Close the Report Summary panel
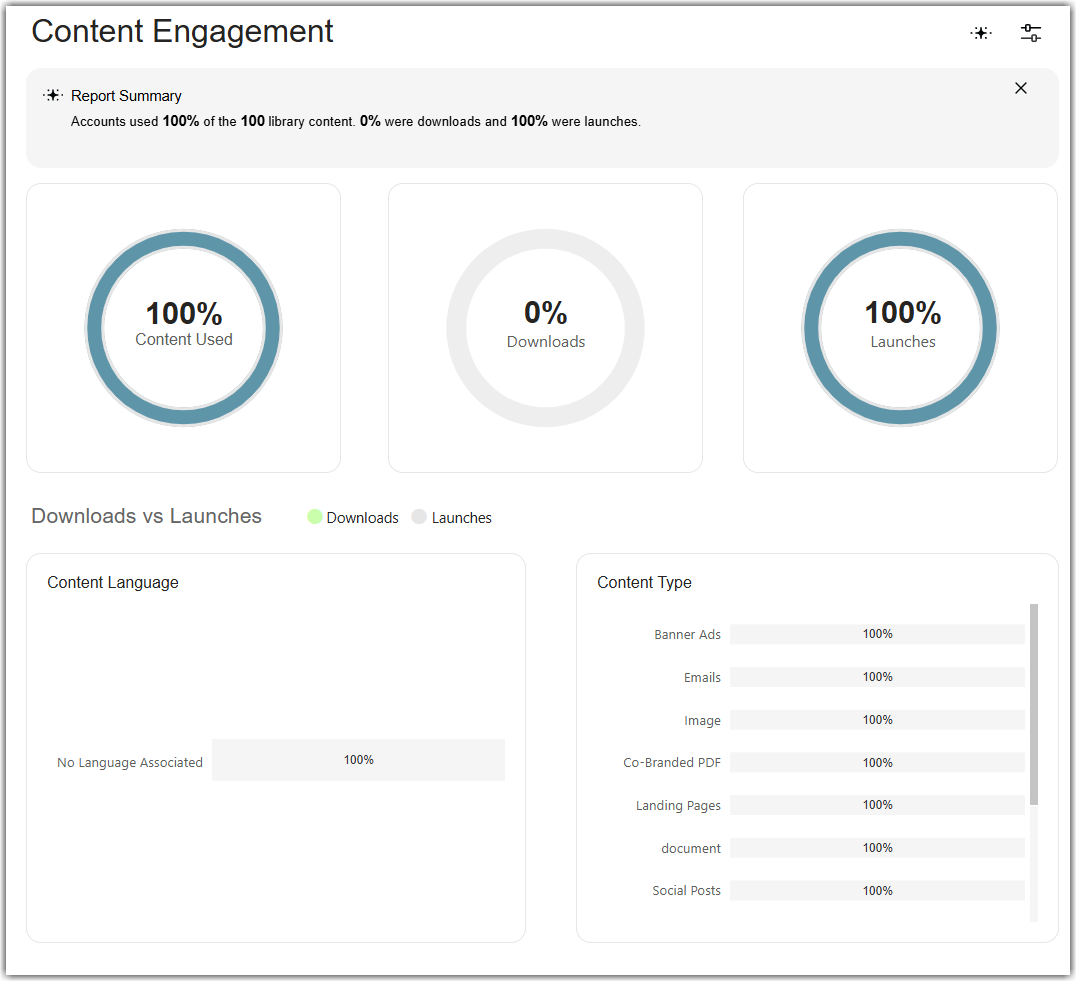The image size is (1077, 982). 1021,88
